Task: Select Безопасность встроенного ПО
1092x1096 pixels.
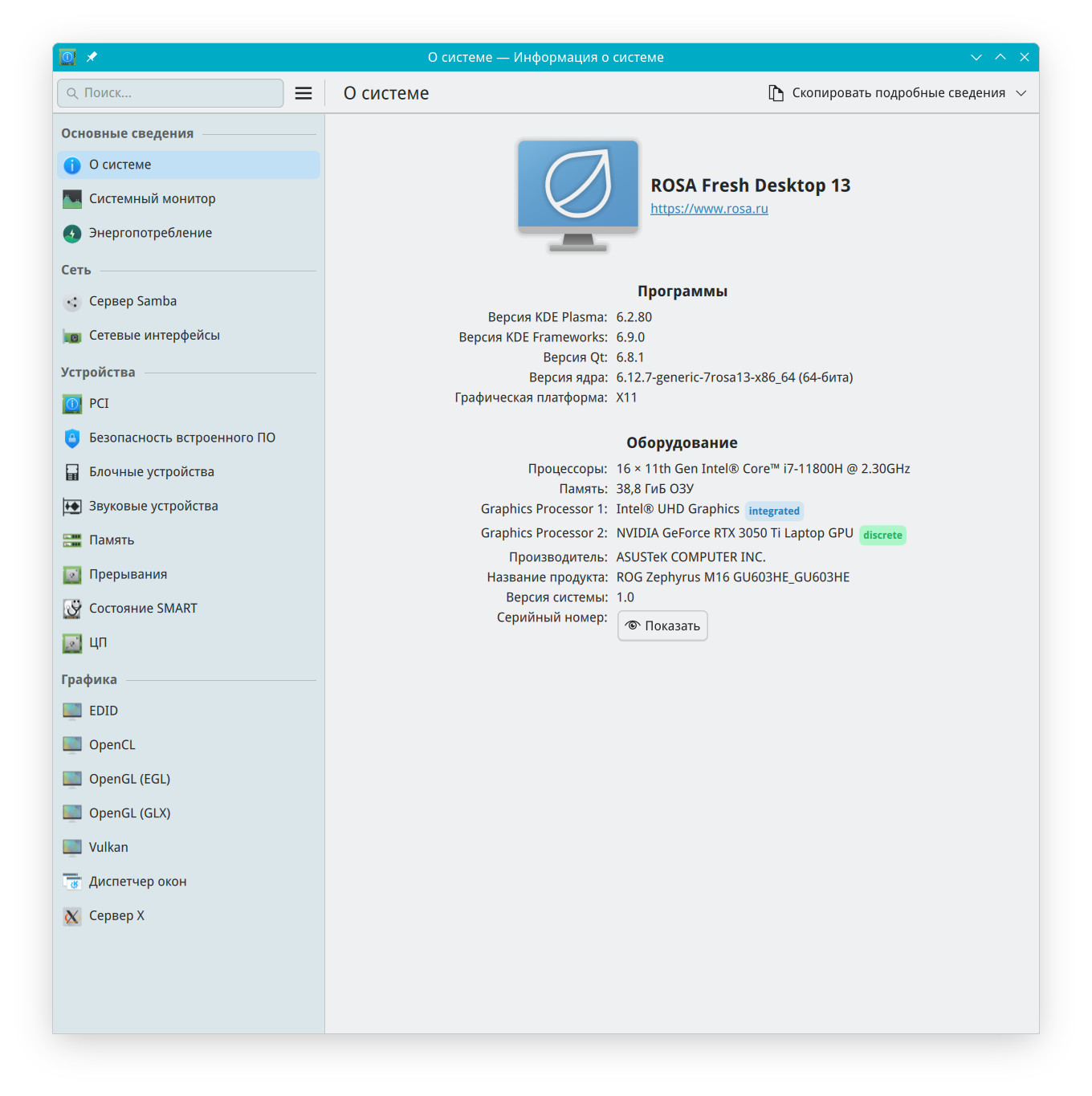Action: click(189, 438)
